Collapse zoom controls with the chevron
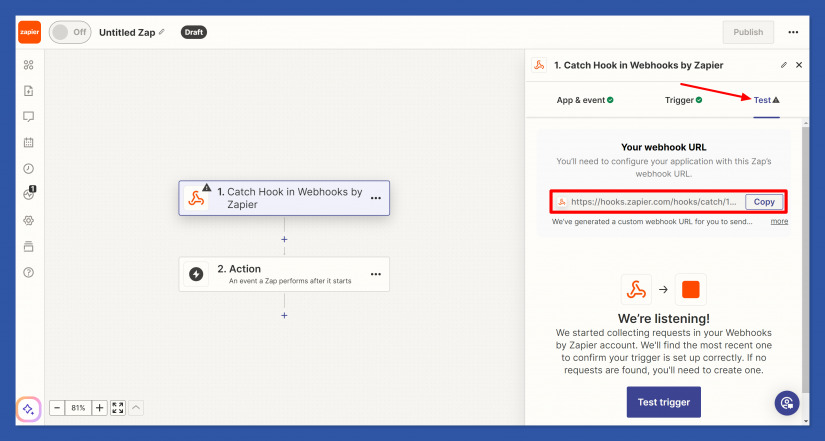 [x=136, y=408]
